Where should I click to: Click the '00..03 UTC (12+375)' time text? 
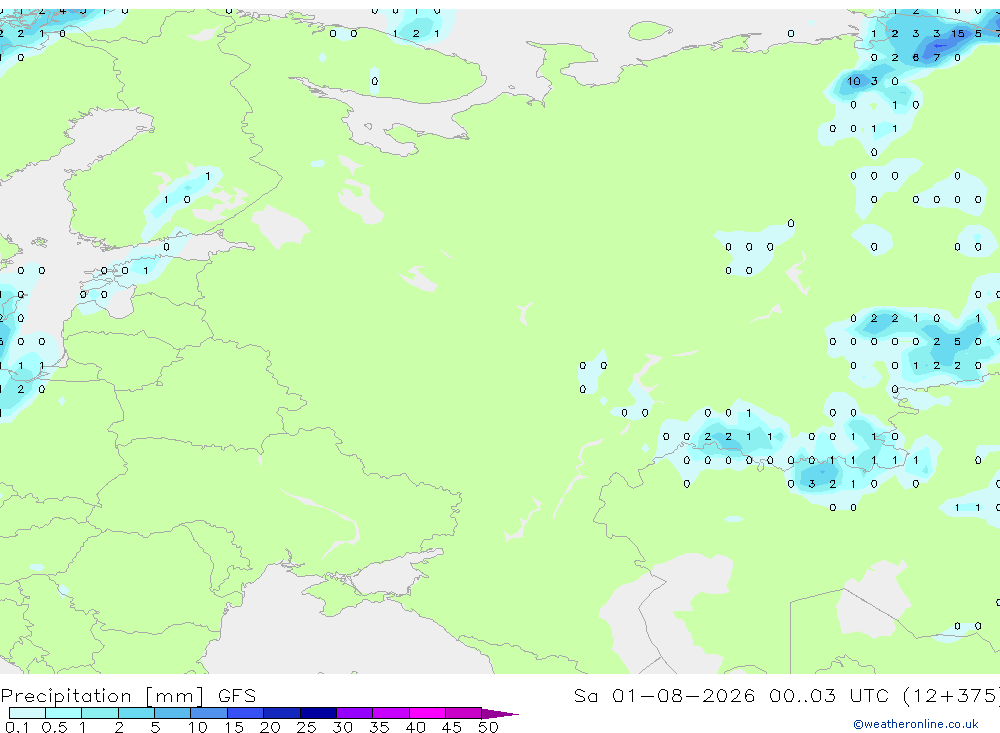coord(884,695)
